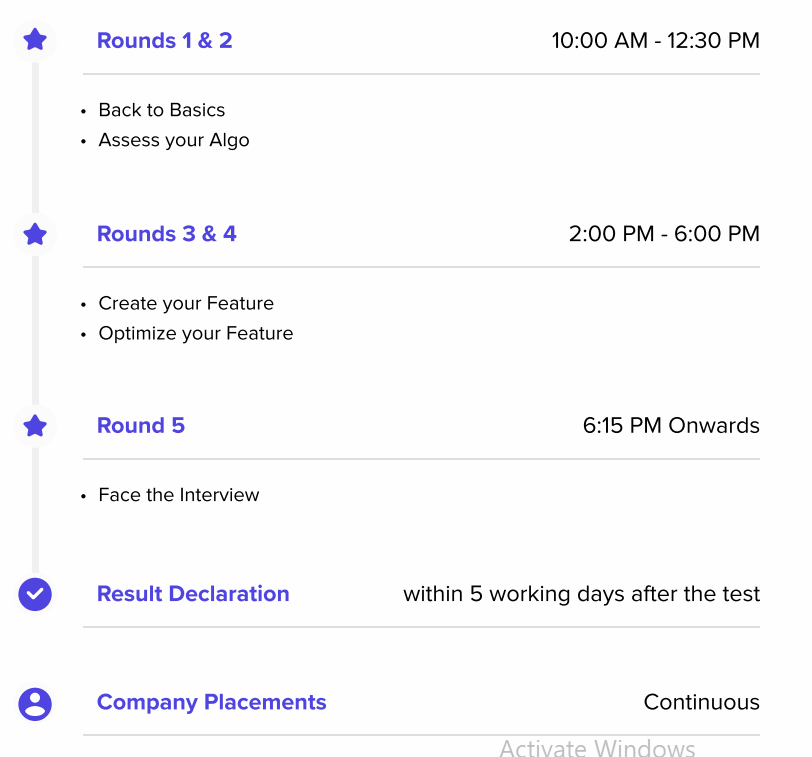Open the Rounds 1 & 2 heading
This screenshot has height=757, width=812.
[165, 40]
